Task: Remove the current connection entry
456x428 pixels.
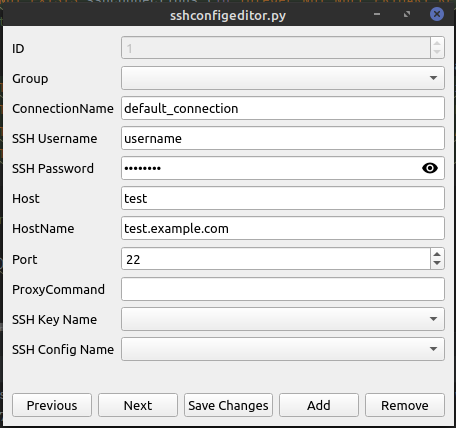Action: click(x=405, y=405)
